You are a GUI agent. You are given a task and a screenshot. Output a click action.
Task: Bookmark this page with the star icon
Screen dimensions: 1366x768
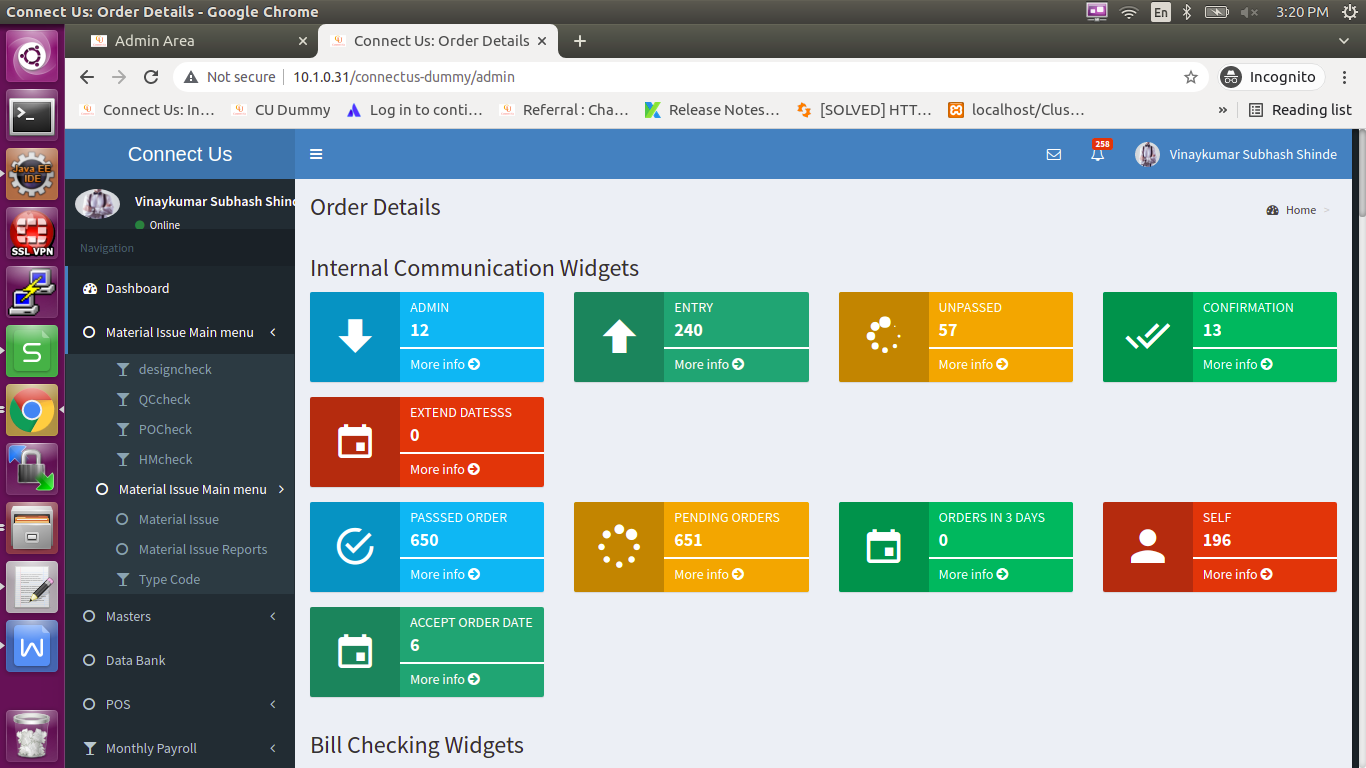click(x=1191, y=77)
